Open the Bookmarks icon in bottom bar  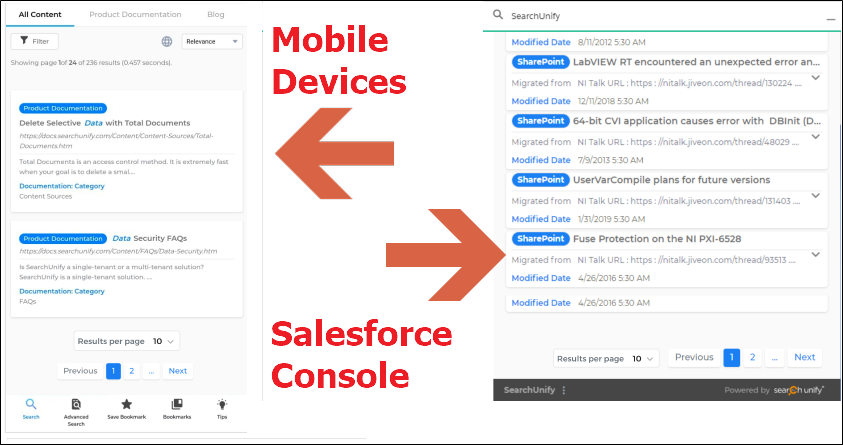pos(177,404)
